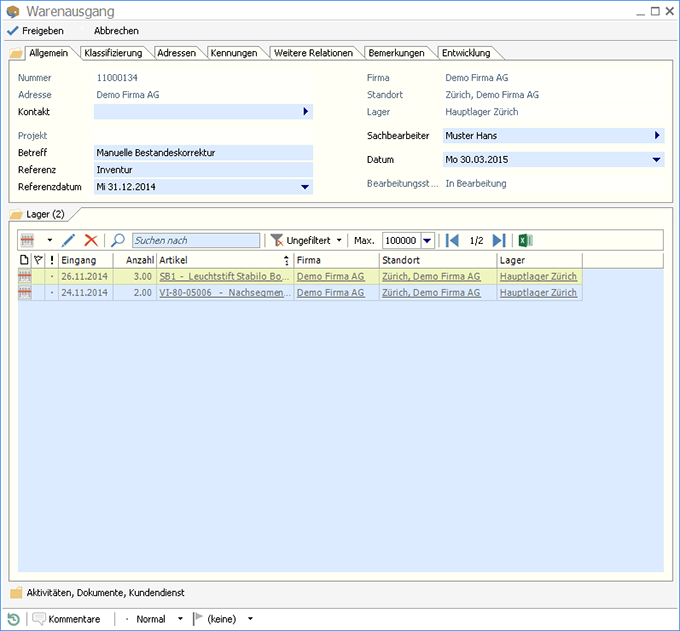Switch to the Klassifizierung tab
680x631 pixels.
113,53
